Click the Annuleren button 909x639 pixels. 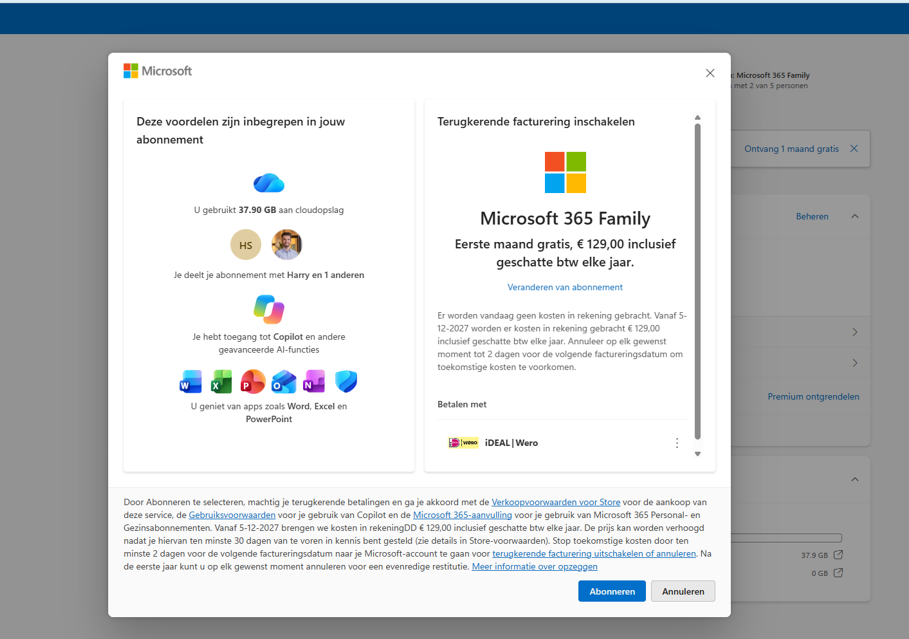683,591
